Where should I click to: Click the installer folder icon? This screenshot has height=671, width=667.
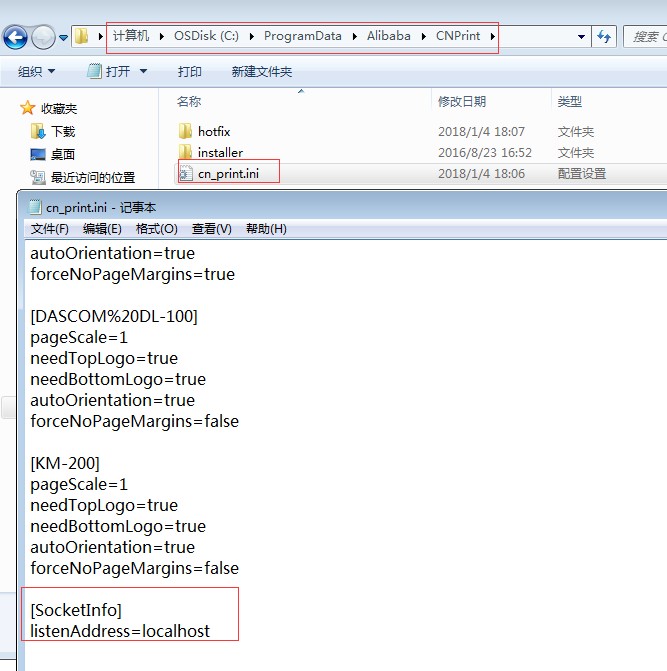(185, 151)
